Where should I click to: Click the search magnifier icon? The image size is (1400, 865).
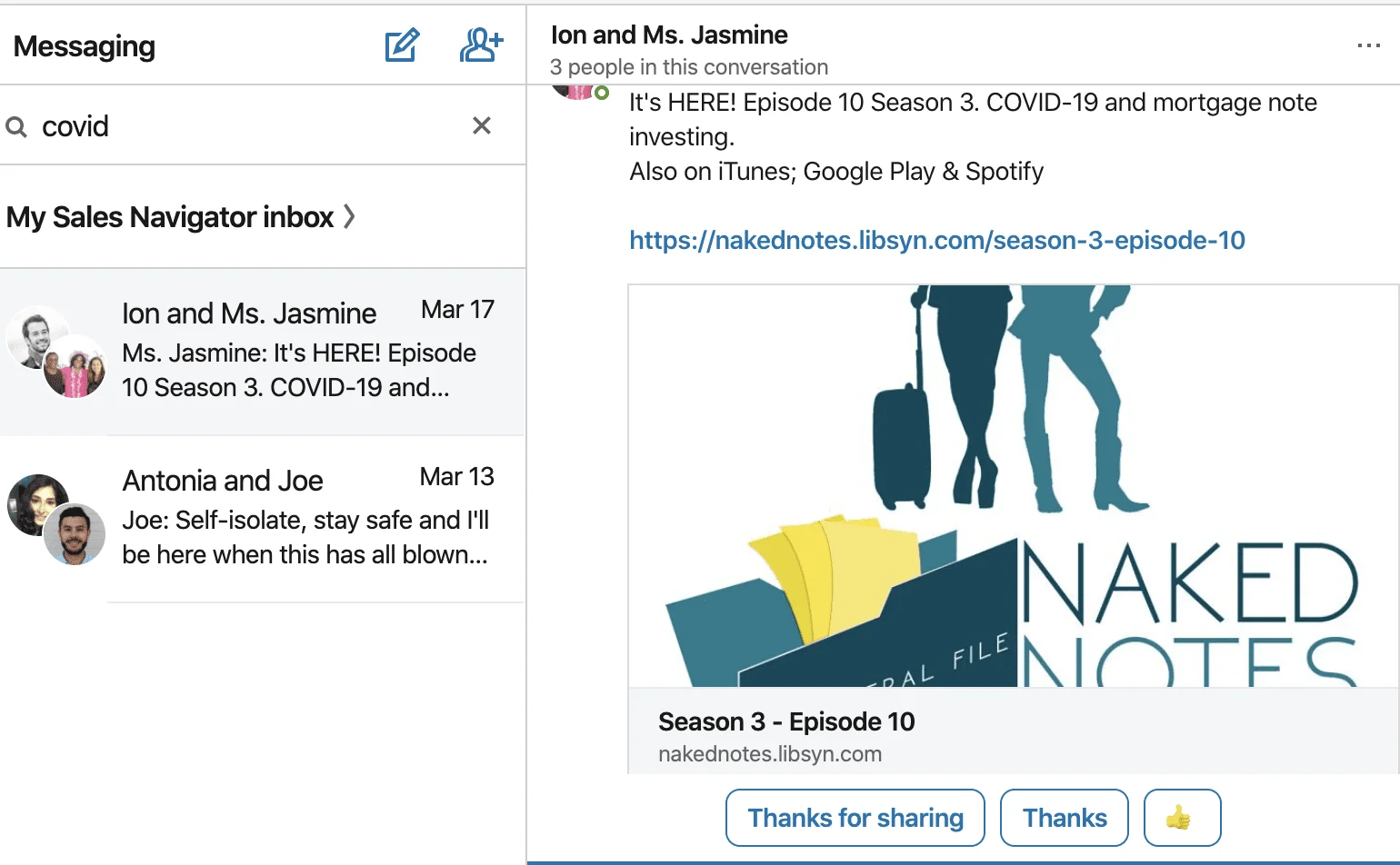[x=16, y=126]
